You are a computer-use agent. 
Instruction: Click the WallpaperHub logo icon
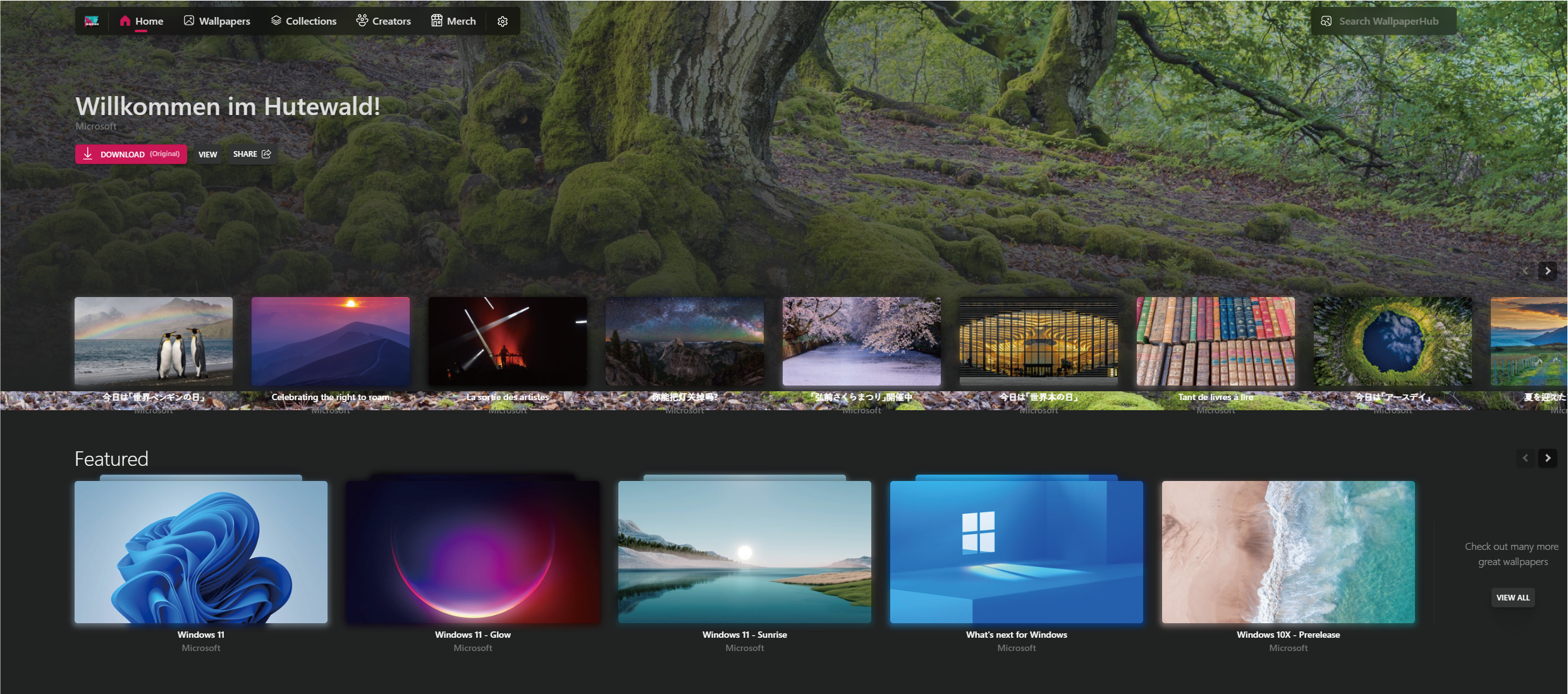pyautogui.click(x=92, y=21)
